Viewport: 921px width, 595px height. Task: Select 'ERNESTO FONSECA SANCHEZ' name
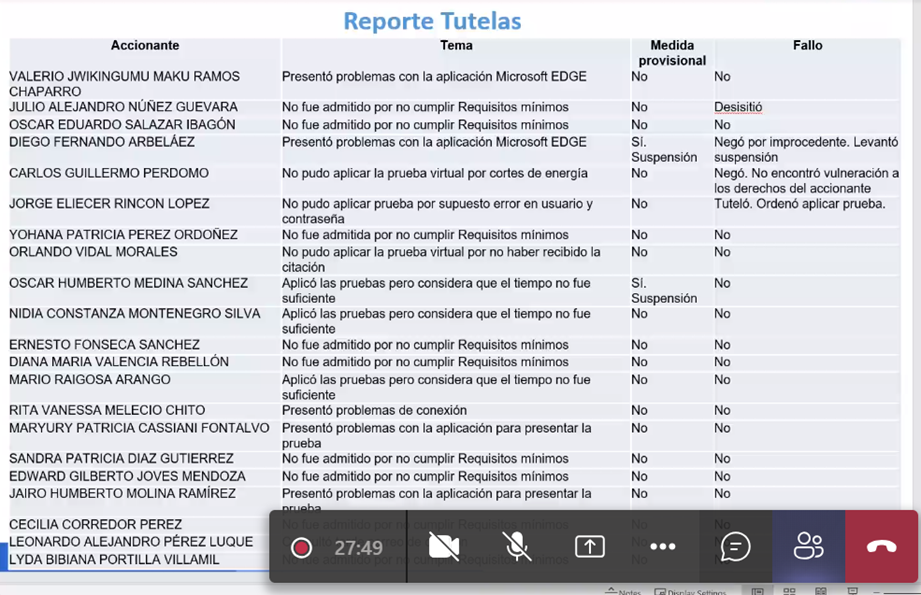pos(105,345)
